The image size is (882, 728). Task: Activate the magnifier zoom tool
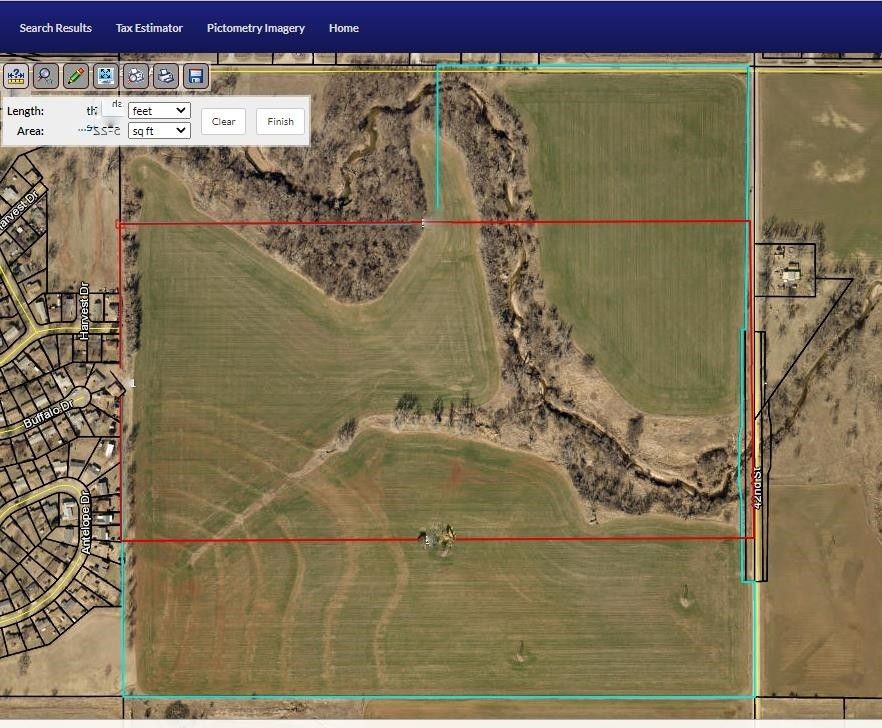click(x=44, y=75)
